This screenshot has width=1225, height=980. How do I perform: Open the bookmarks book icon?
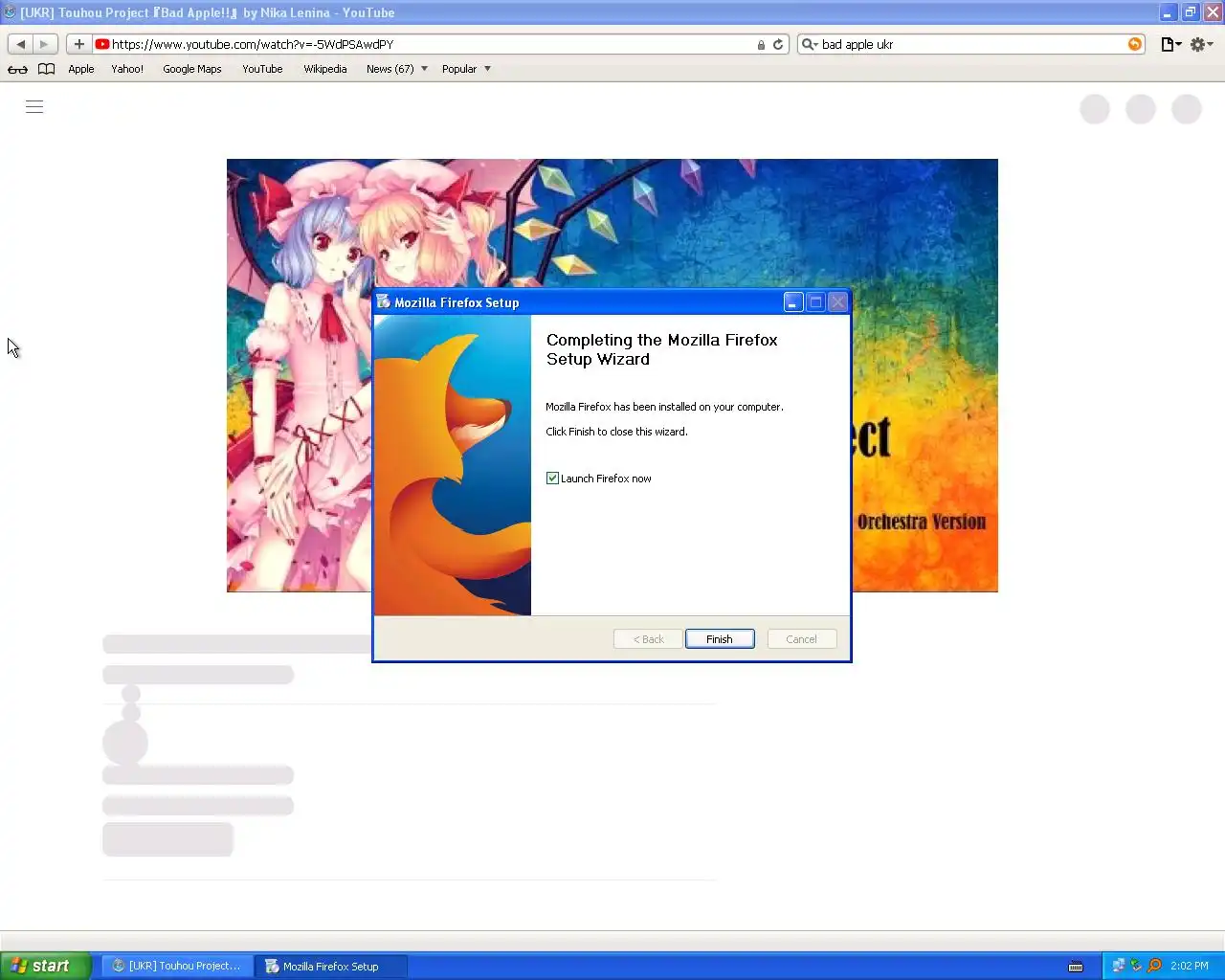coord(46,69)
